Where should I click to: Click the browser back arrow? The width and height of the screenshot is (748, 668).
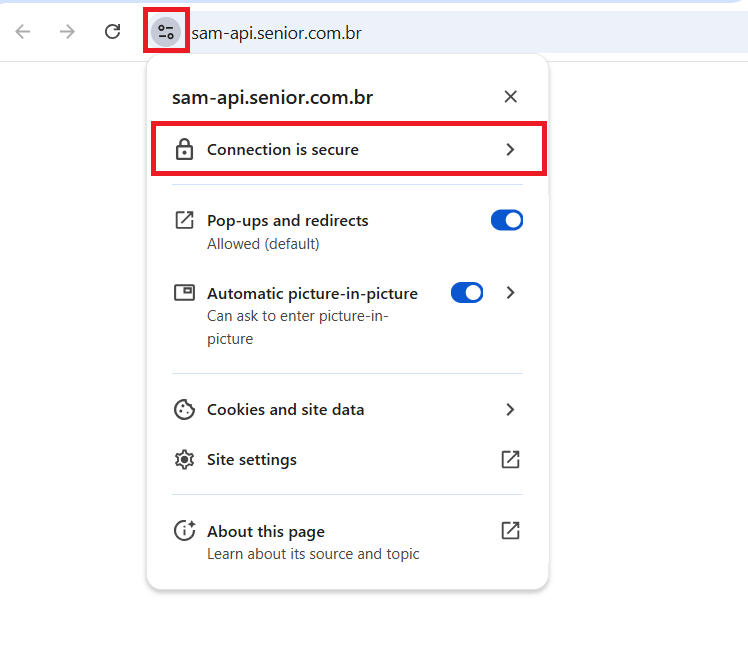click(23, 32)
